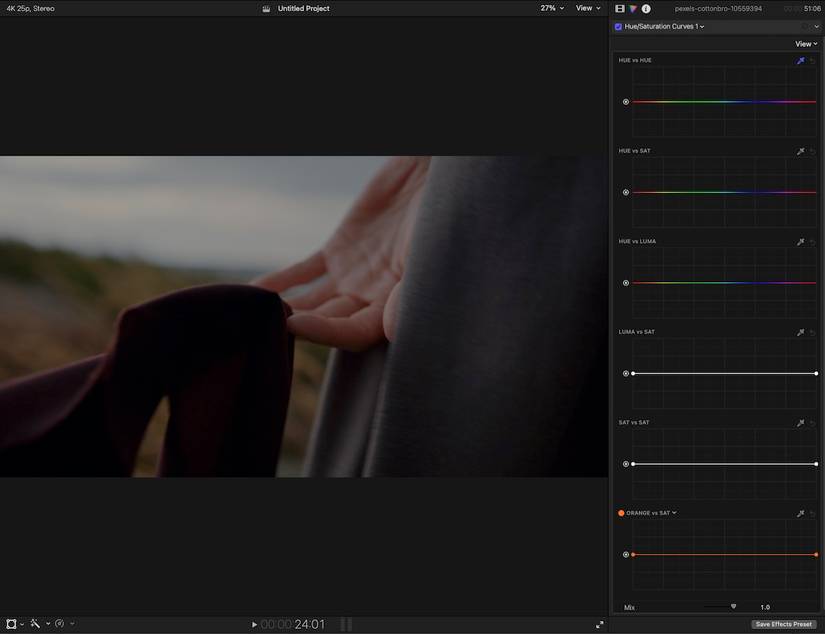Click the orange color swatch beside ORANGE vs SAT
This screenshot has height=634, width=825.
click(621, 512)
